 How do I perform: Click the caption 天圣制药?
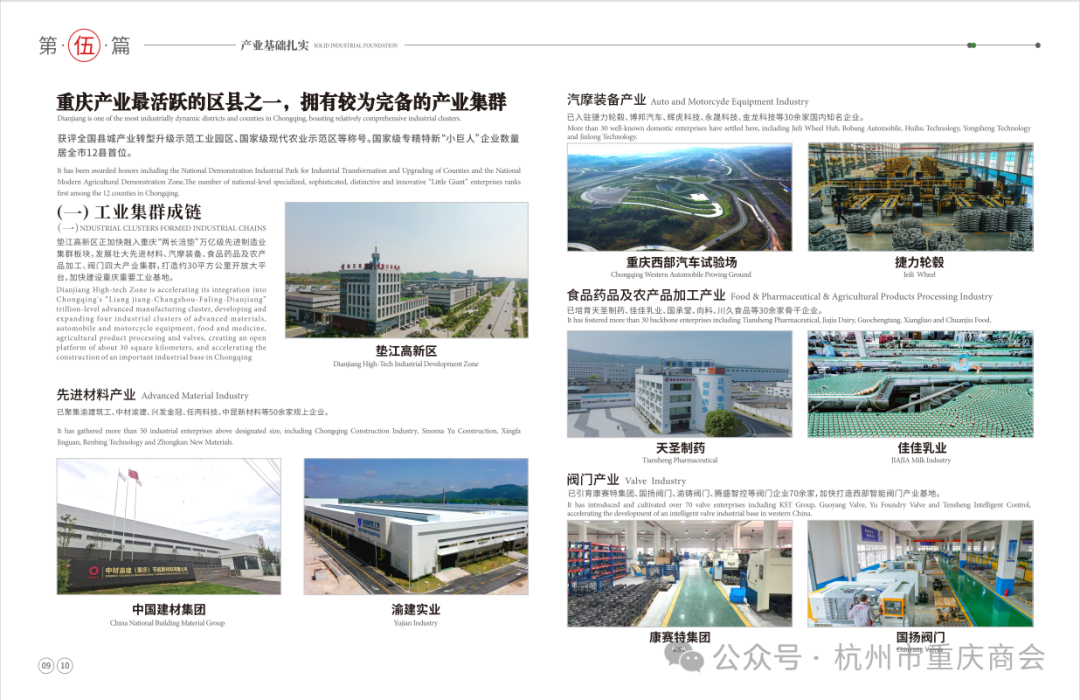point(681,449)
